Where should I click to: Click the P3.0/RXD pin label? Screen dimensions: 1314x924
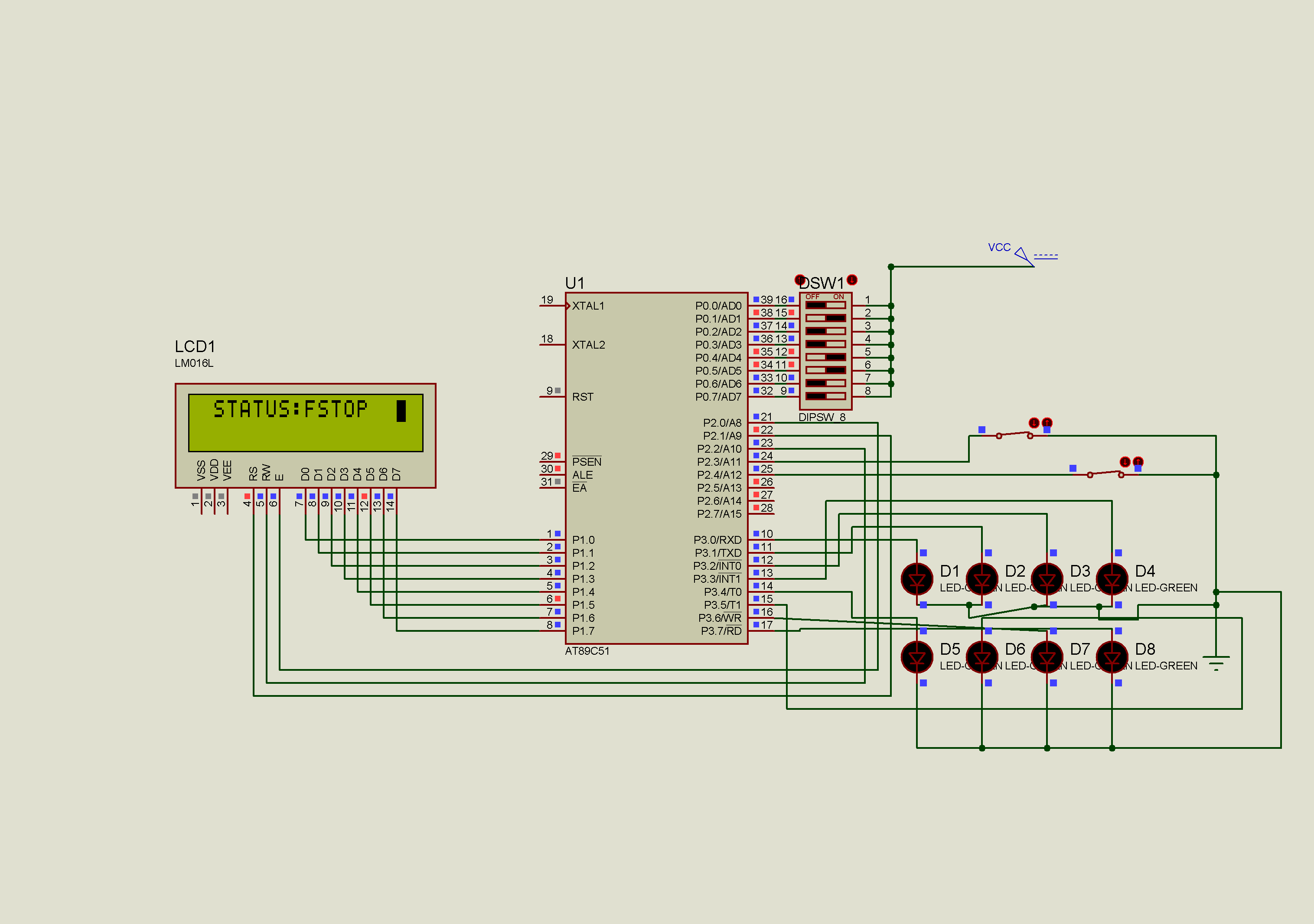[x=717, y=540]
